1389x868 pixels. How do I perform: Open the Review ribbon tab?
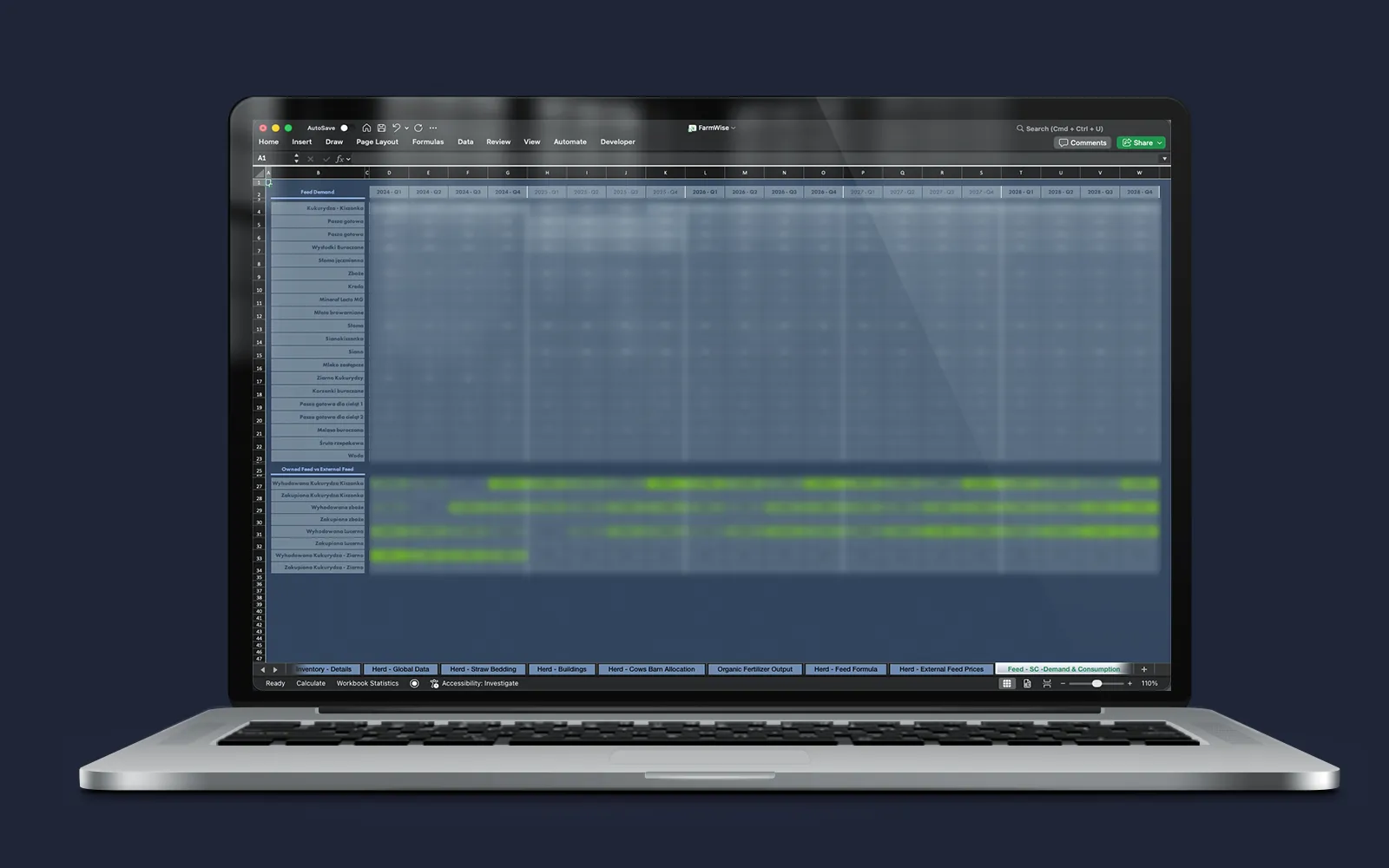pyautogui.click(x=498, y=141)
